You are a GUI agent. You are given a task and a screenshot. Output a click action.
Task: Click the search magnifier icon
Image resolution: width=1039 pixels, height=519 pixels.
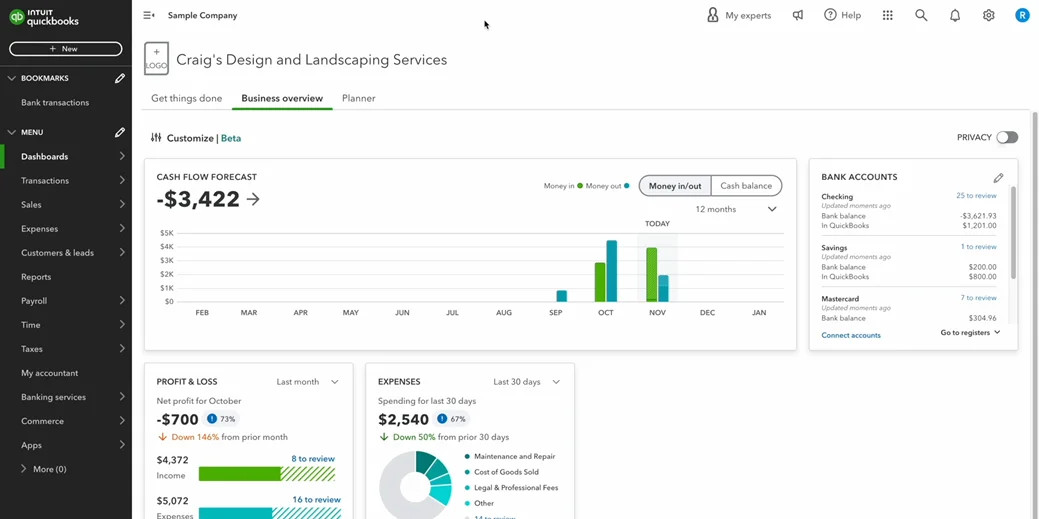pyautogui.click(x=921, y=16)
